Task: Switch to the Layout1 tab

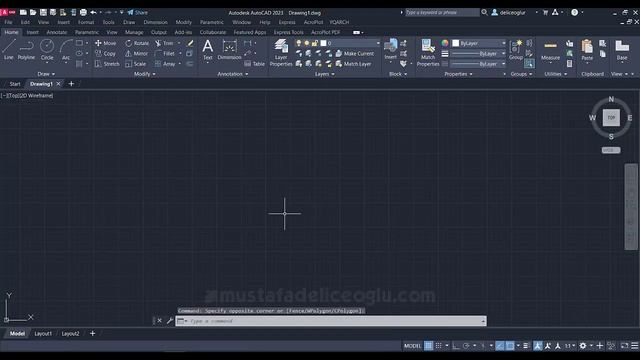Action: (43, 333)
